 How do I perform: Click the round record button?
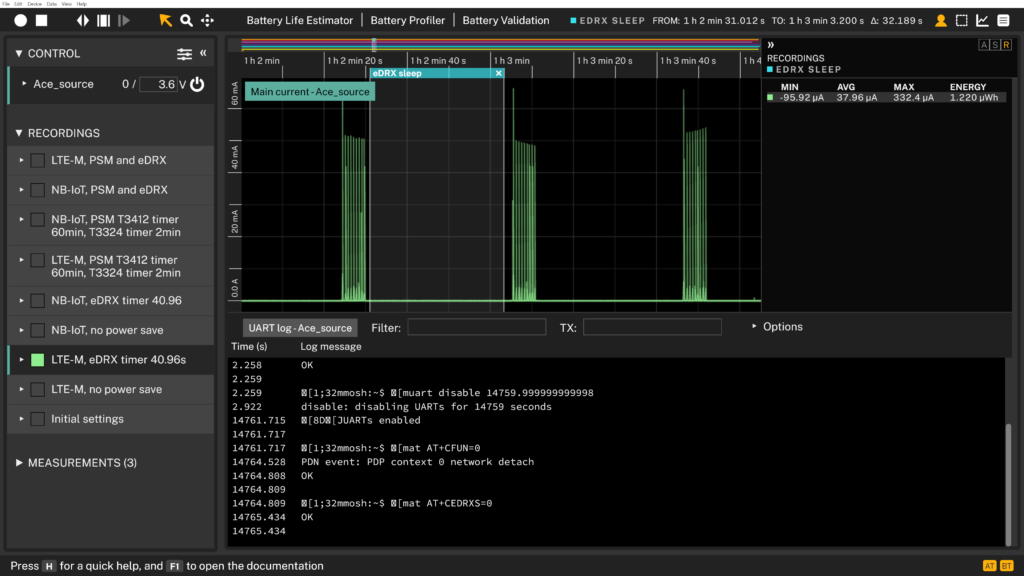pos(20,20)
